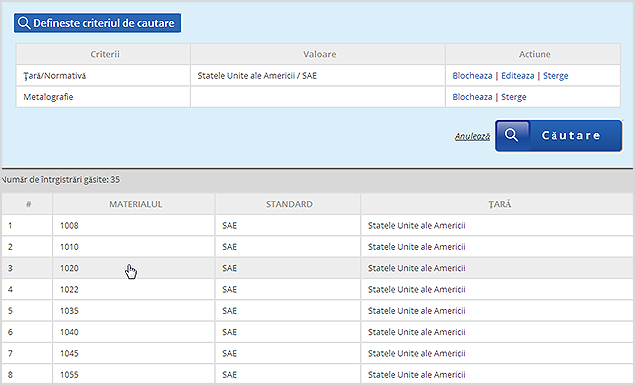Click the Actiune column header
Screen dimensions: 635x385
tap(533, 54)
